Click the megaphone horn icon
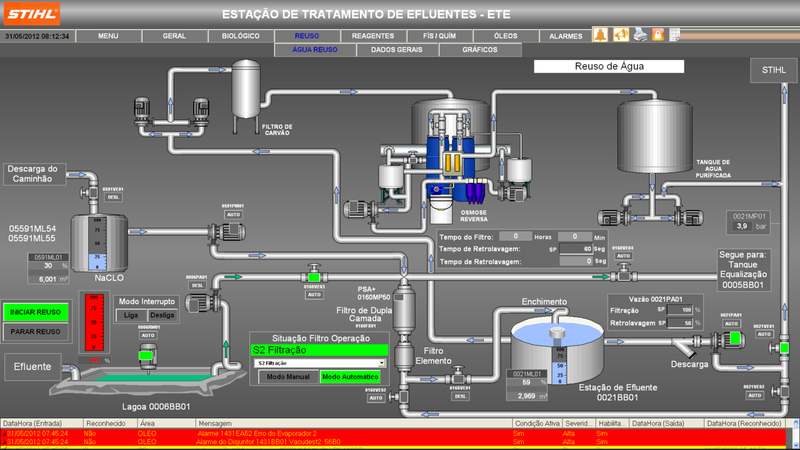Screen dimensions: 800x450 [x=620, y=35]
